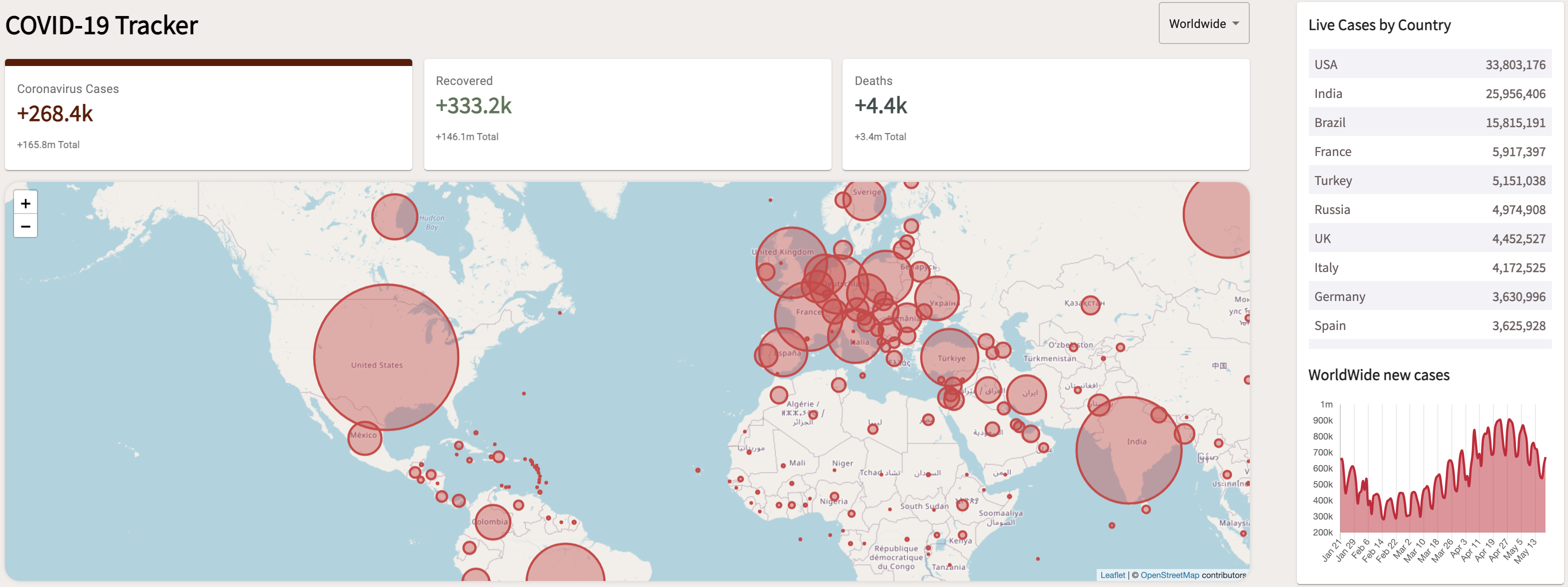Select the Brazil row in country table

1429,123
